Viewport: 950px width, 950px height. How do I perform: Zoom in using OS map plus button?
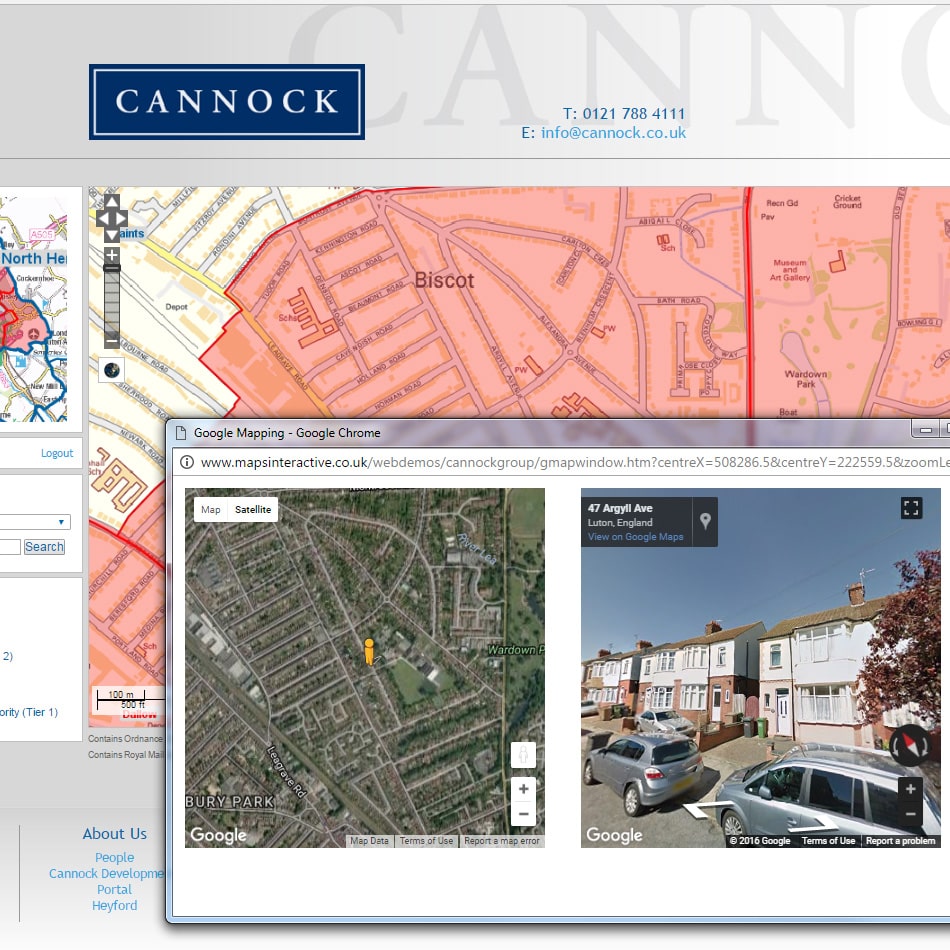[112, 255]
